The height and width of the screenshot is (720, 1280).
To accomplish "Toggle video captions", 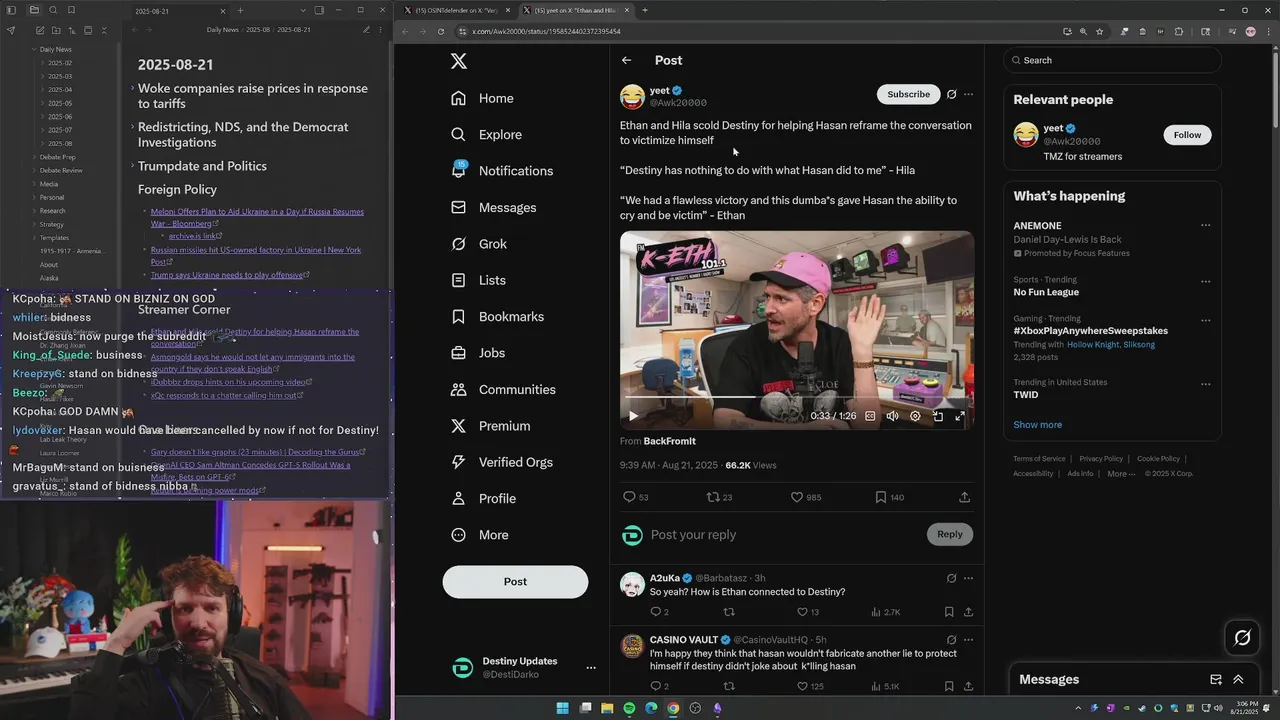I will 870,416.
